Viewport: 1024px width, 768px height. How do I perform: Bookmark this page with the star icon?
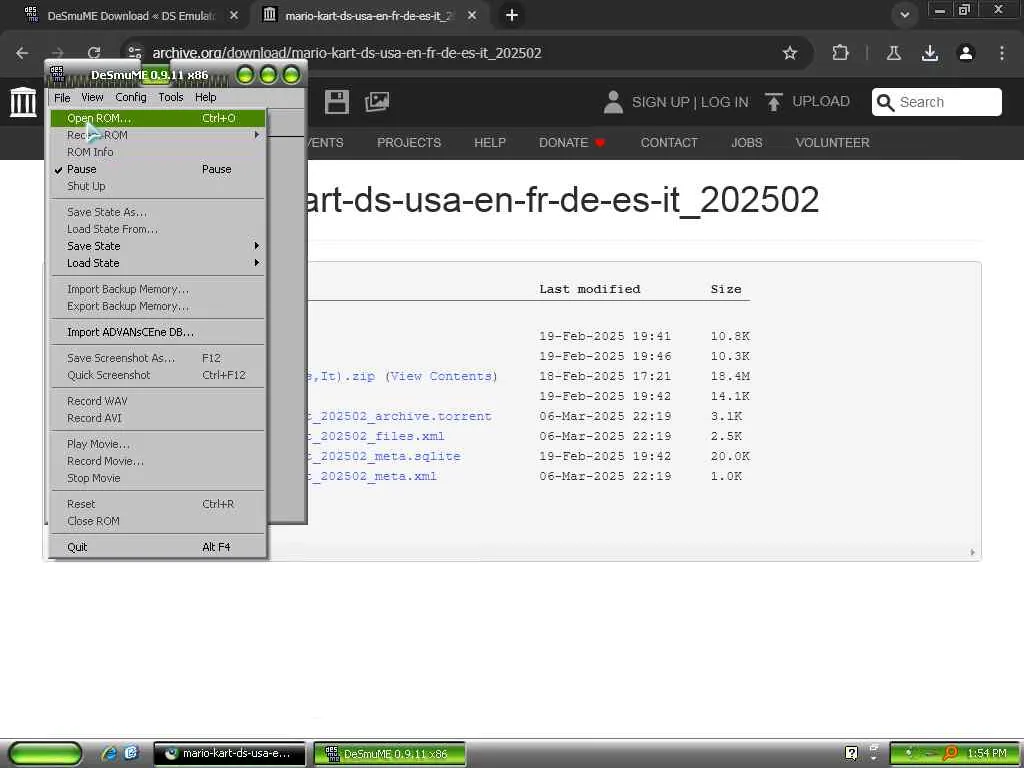790,53
